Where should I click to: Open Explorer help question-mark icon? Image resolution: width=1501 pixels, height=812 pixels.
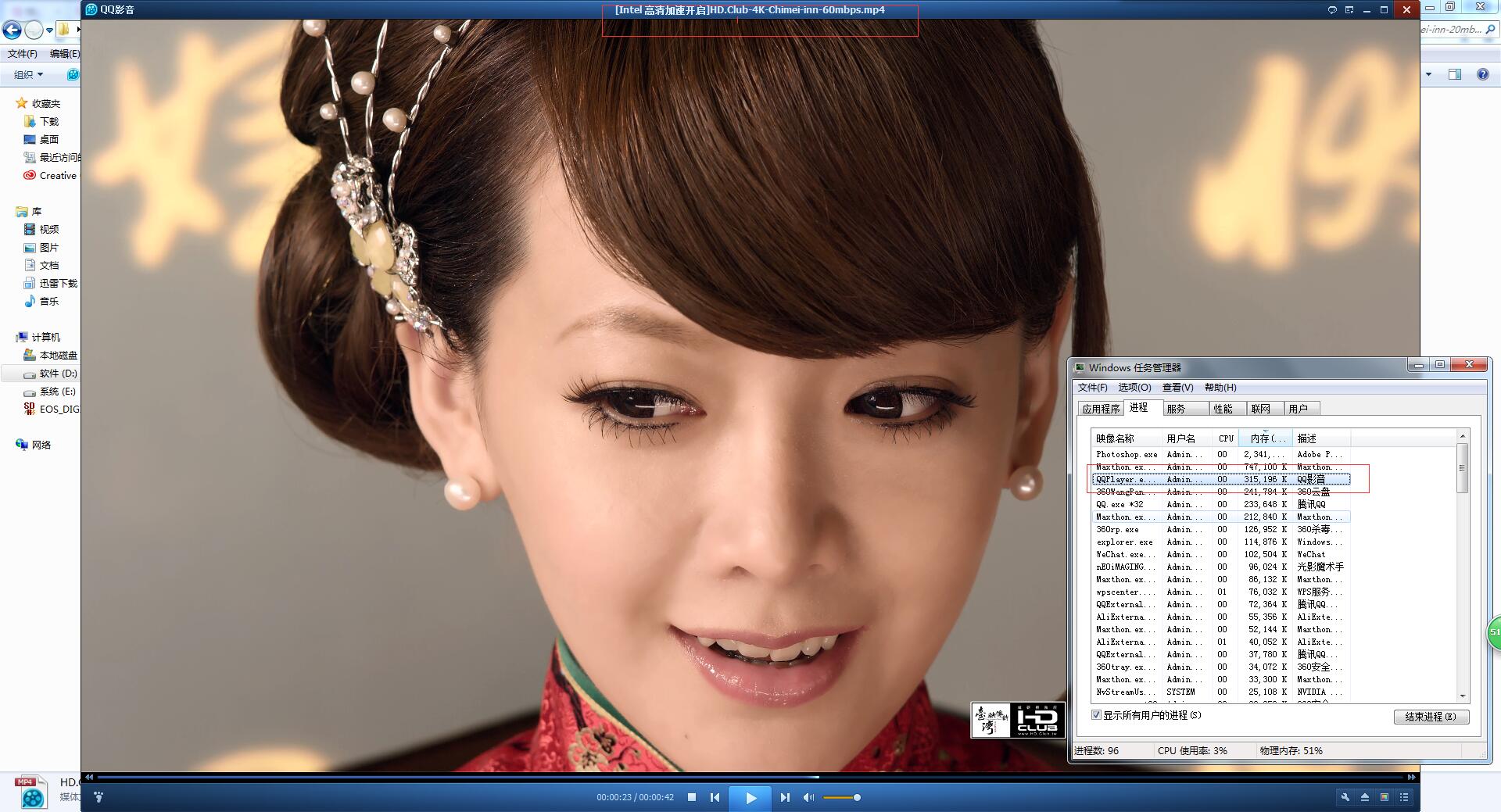coord(1482,74)
